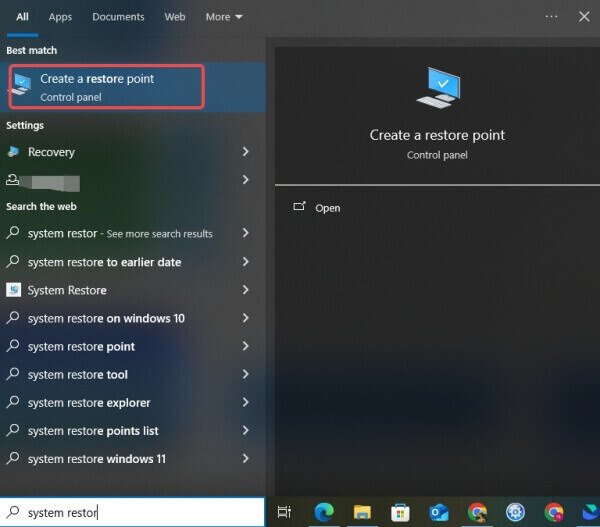Click the 'system restor' search input field

tap(132, 512)
